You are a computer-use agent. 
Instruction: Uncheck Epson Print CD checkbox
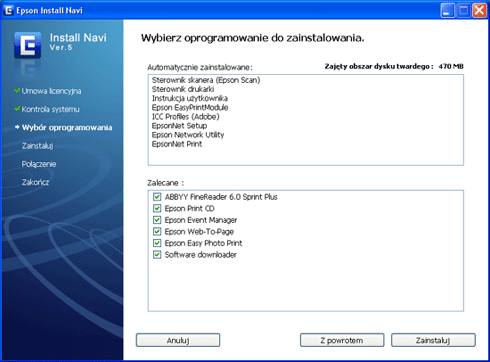tap(157, 208)
